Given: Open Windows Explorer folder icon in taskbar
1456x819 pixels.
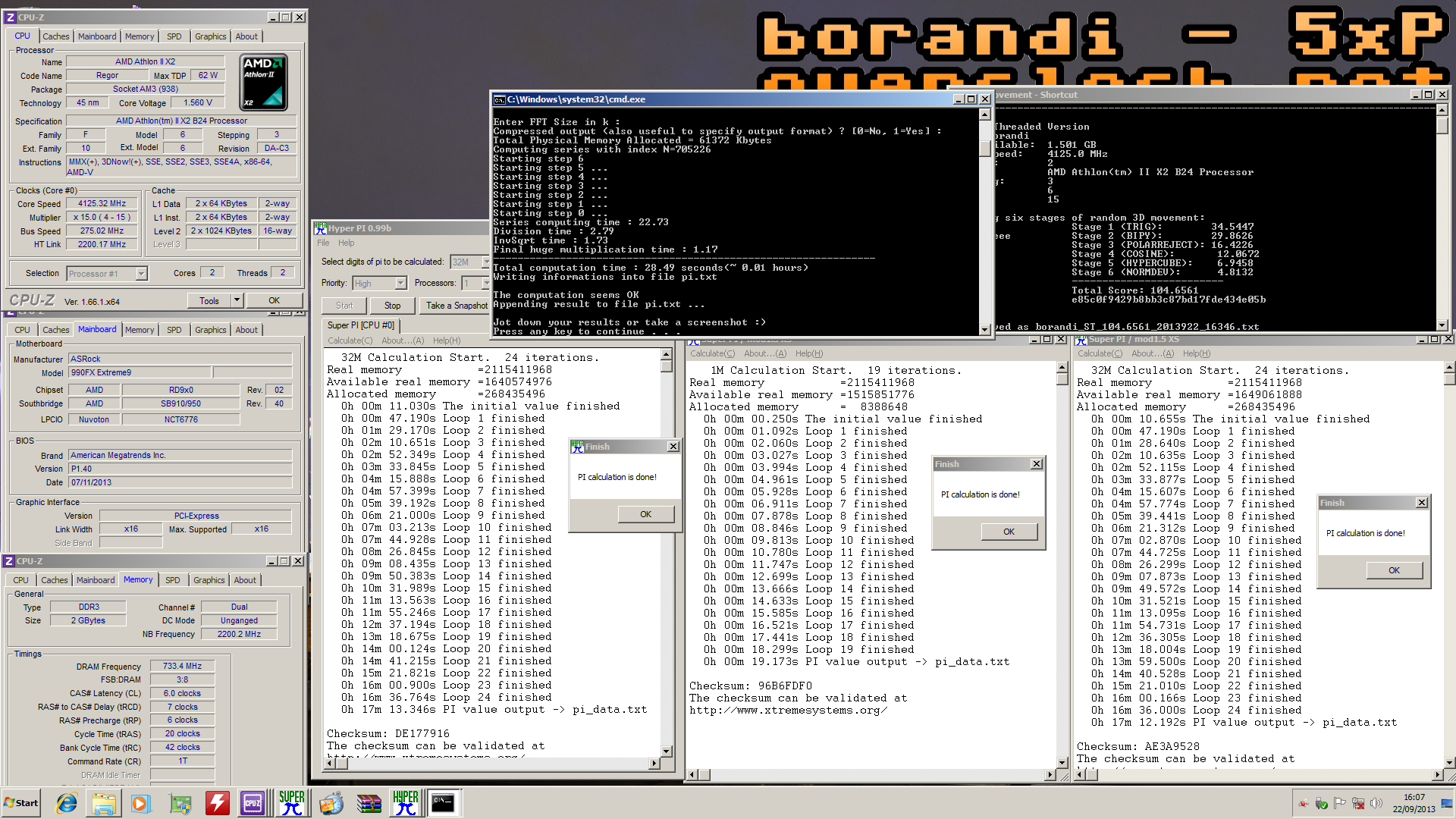Looking at the screenshot, I should 104,802.
